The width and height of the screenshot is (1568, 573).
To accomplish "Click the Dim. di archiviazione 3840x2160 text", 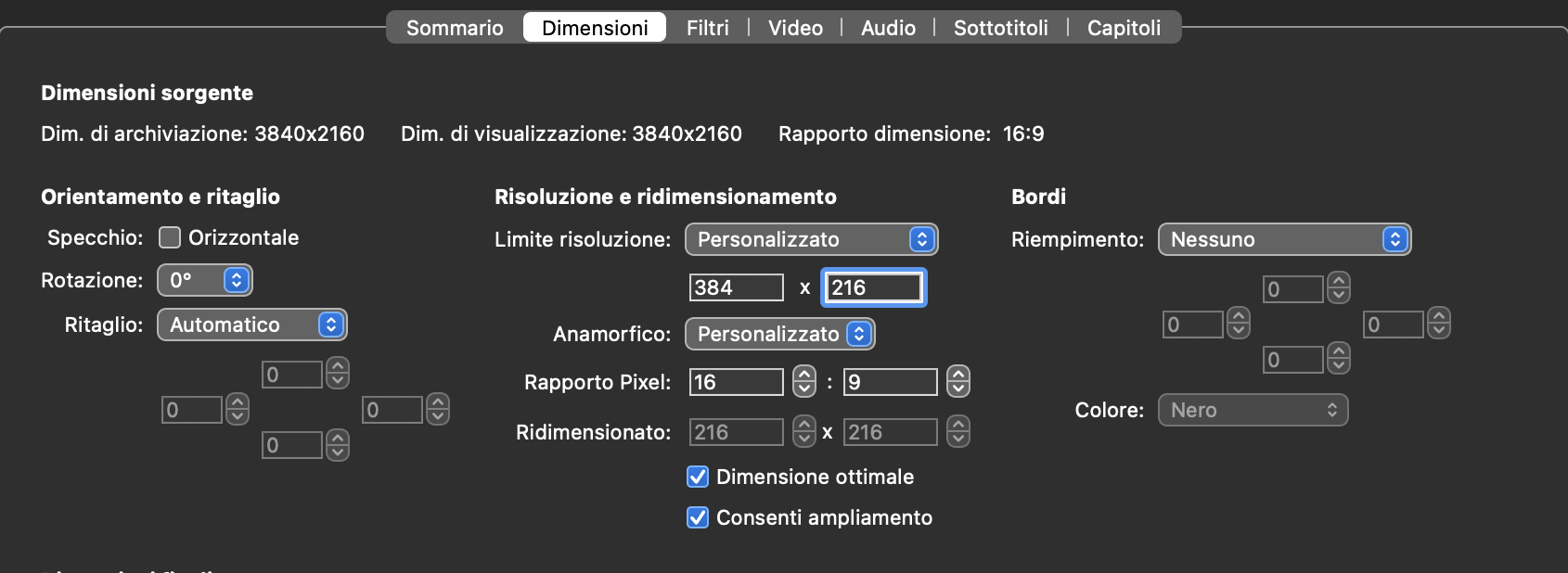I will coord(202,134).
